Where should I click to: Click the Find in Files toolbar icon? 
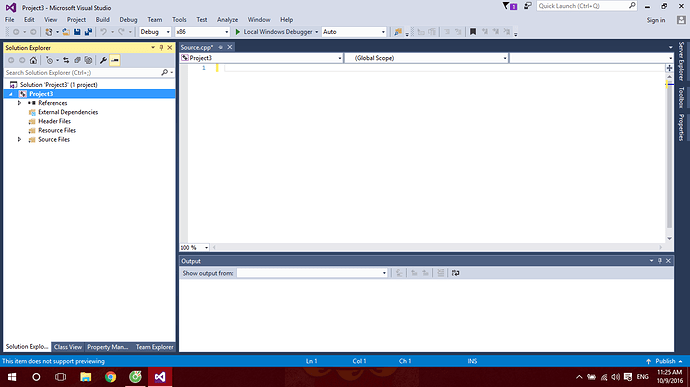click(x=398, y=32)
